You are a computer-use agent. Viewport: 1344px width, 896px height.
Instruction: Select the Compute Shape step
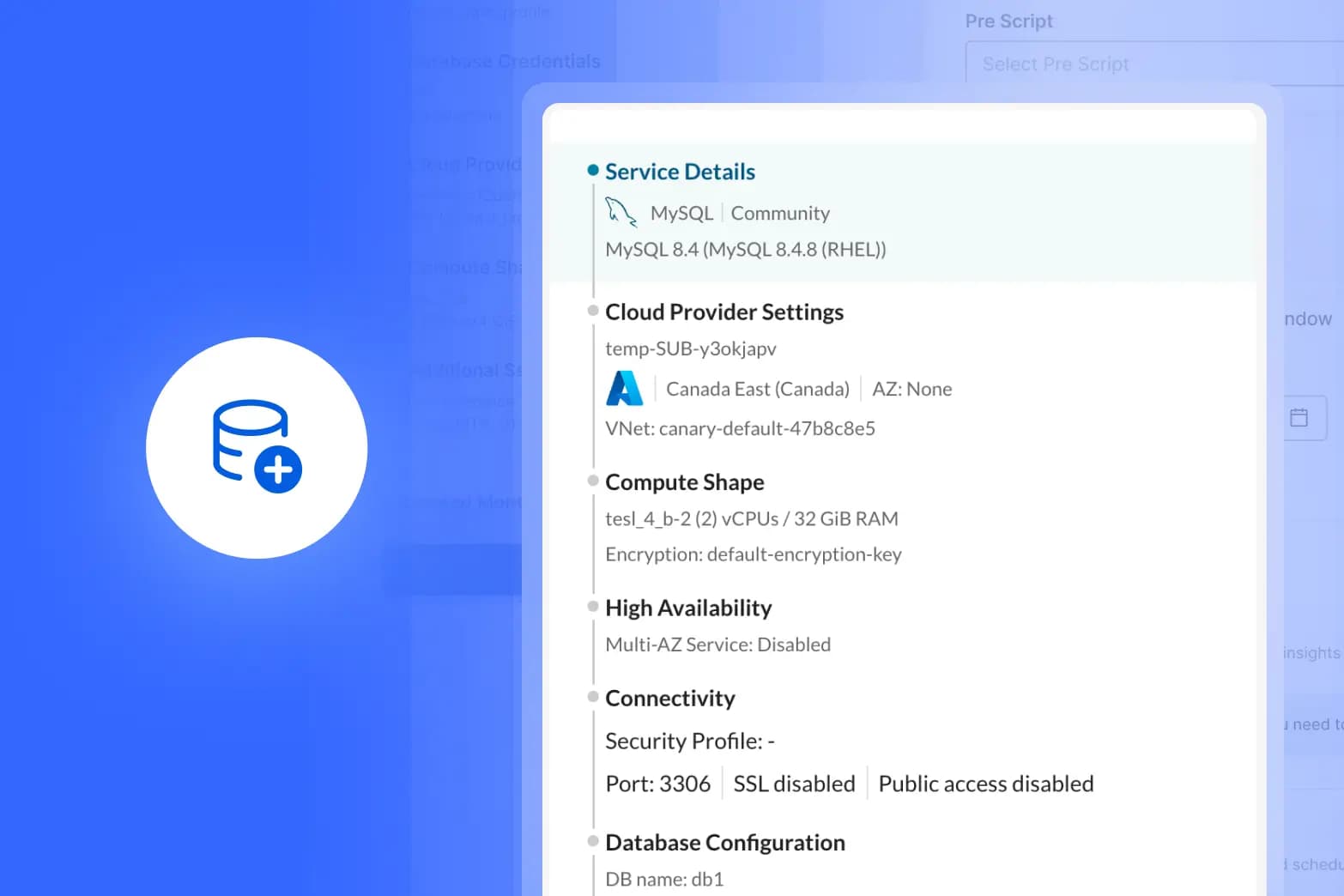point(685,482)
